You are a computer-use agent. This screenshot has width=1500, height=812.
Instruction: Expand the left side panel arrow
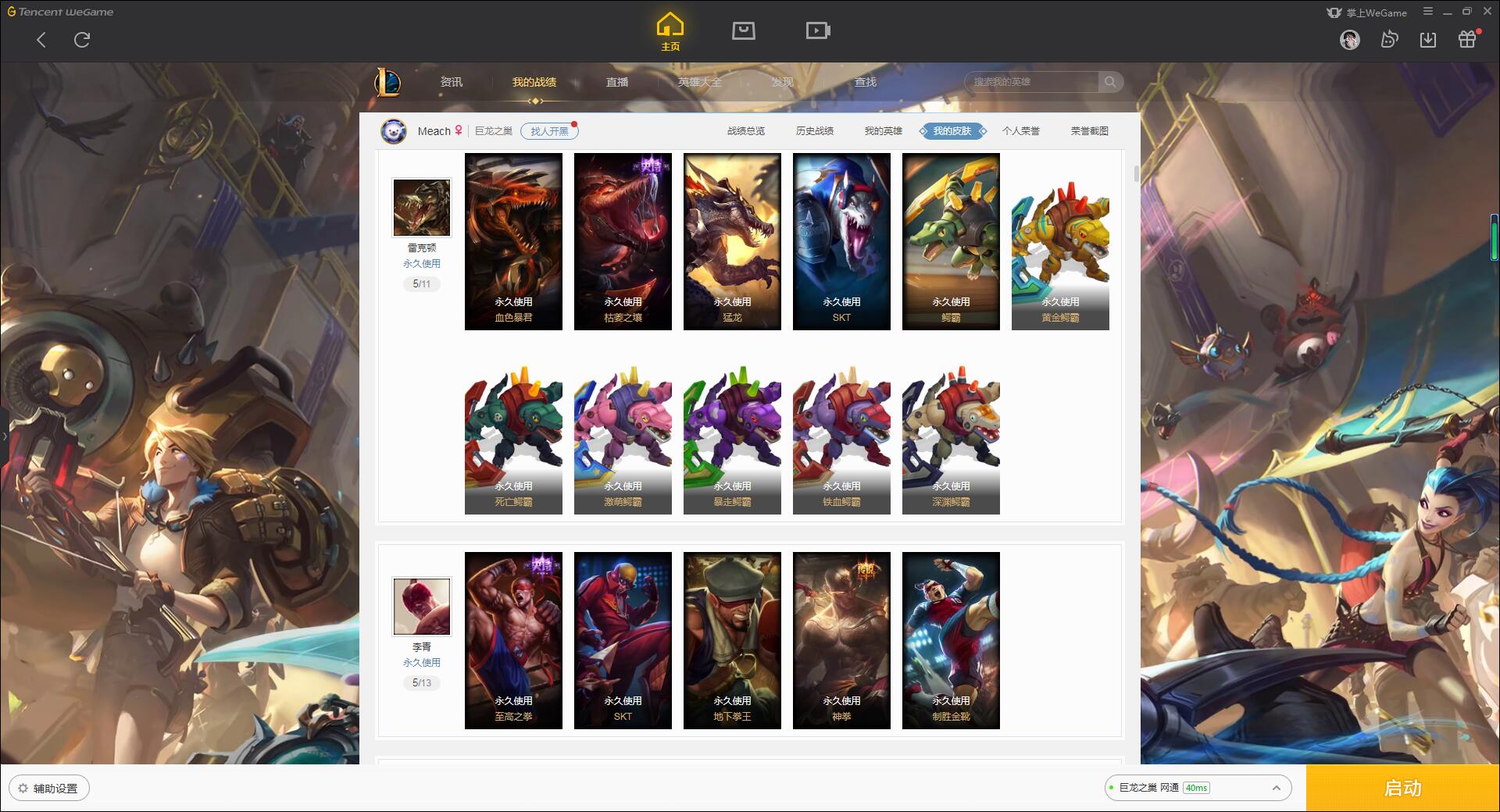pos(4,436)
